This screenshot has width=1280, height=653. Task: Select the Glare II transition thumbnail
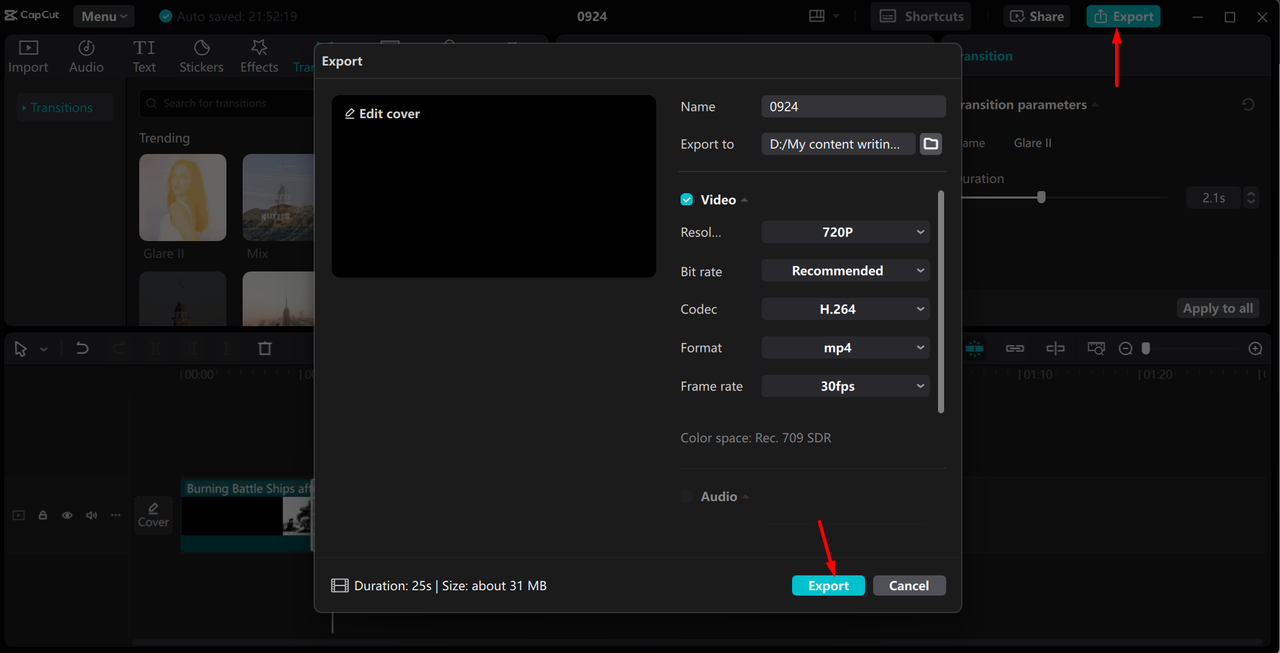tap(182, 197)
